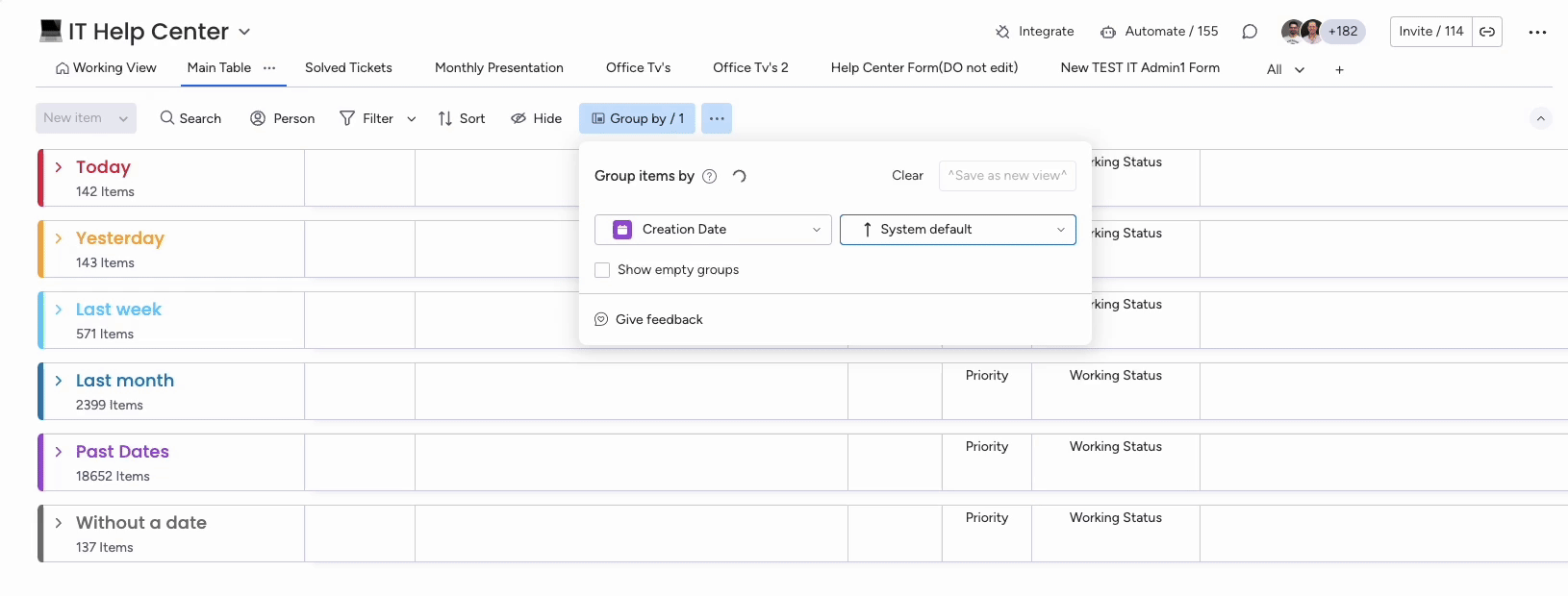Open the board discussion speech bubble
Viewport: 1568px width, 596px height.
(x=1250, y=32)
